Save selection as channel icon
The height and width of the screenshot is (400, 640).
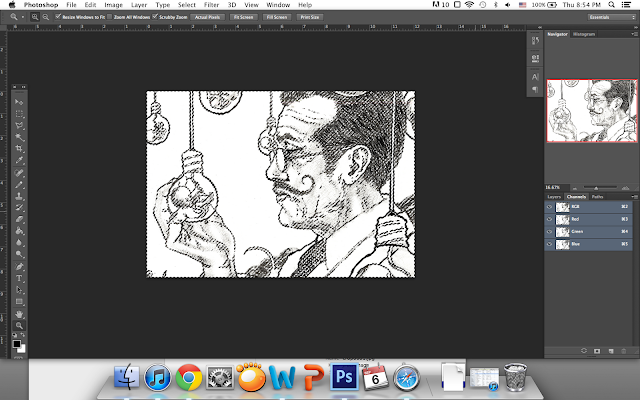[x=597, y=351]
